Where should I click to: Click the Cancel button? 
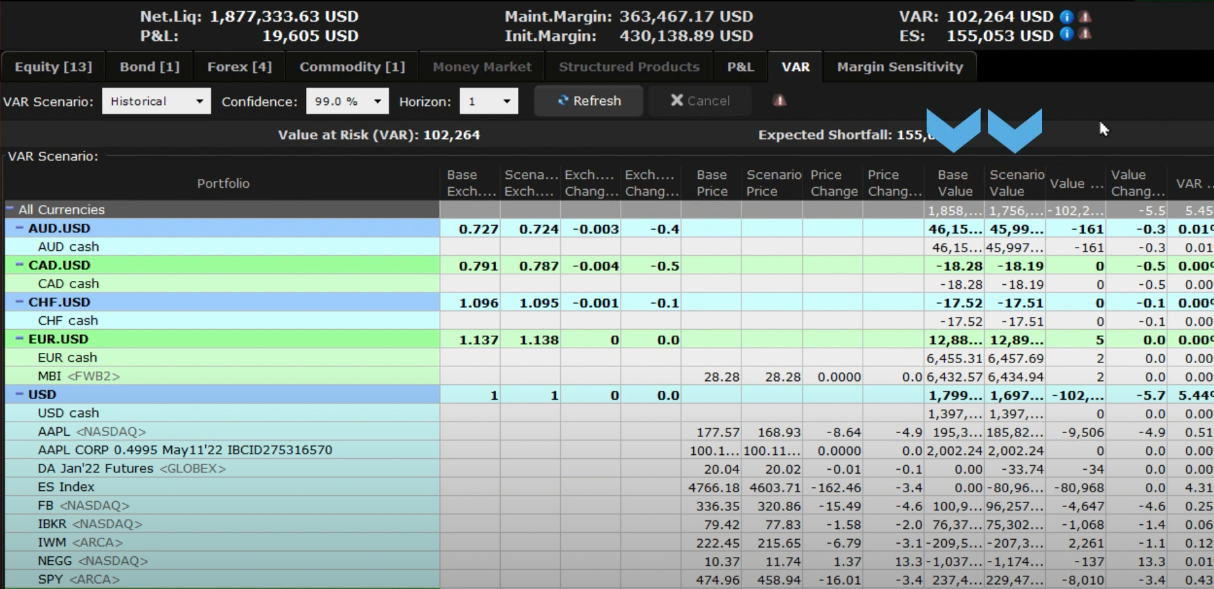[700, 101]
